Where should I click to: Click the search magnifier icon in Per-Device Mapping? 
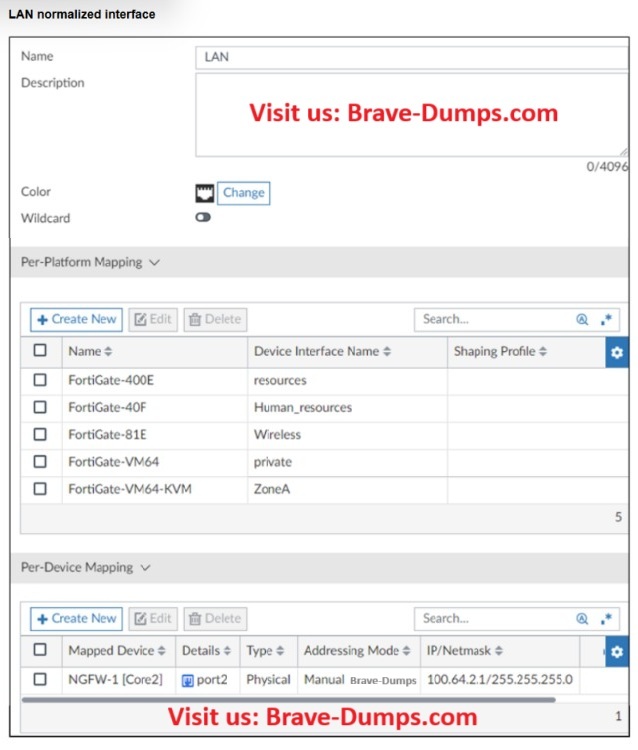click(582, 619)
